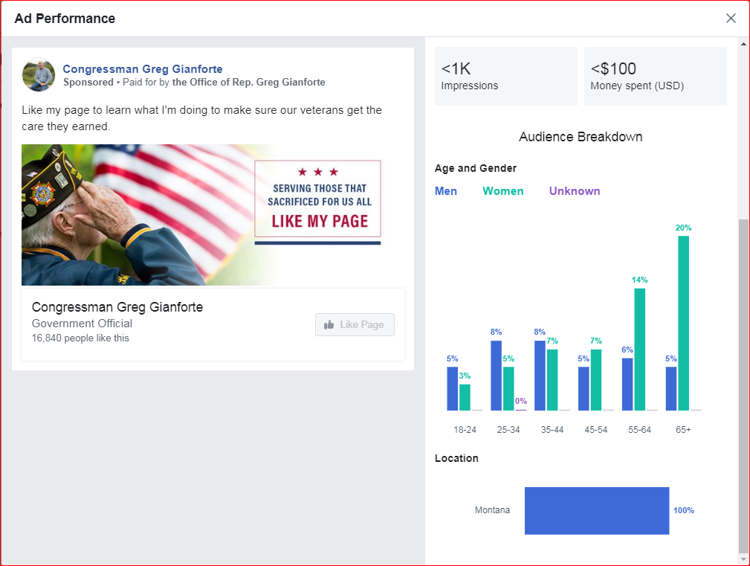
Task: Click the thumbs-up icon in Like Page
Action: click(x=329, y=324)
